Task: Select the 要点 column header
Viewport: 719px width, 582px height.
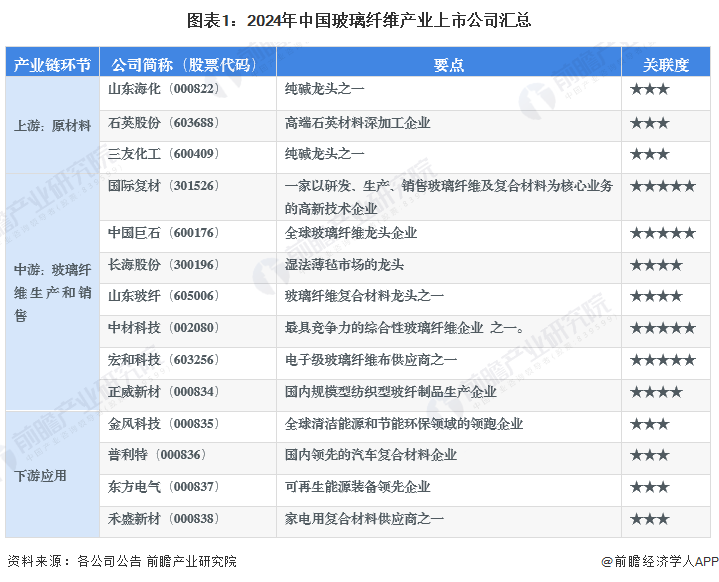Action: click(449, 65)
